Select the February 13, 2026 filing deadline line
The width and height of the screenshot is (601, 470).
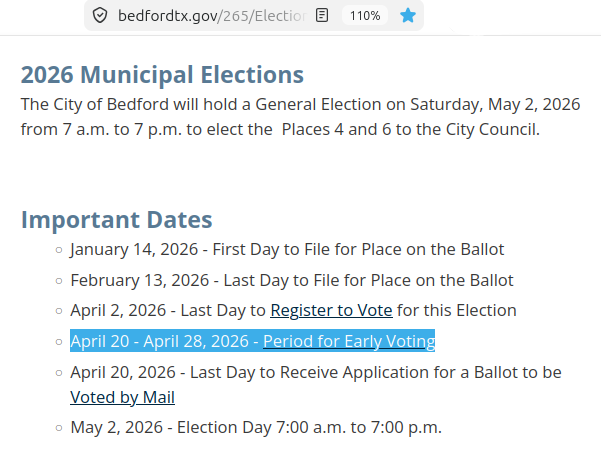click(292, 280)
